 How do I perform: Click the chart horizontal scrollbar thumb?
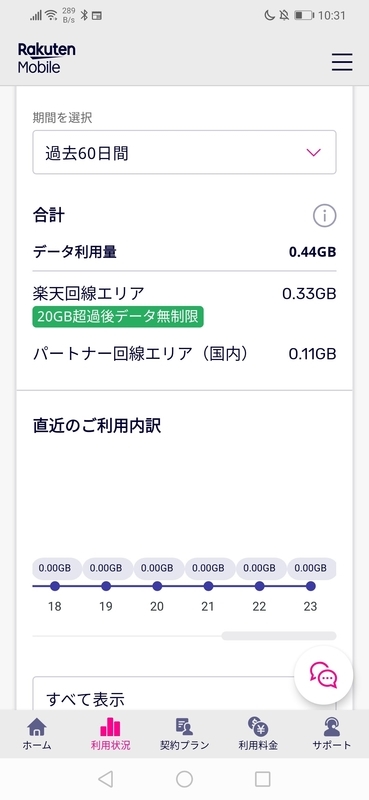[279, 636]
